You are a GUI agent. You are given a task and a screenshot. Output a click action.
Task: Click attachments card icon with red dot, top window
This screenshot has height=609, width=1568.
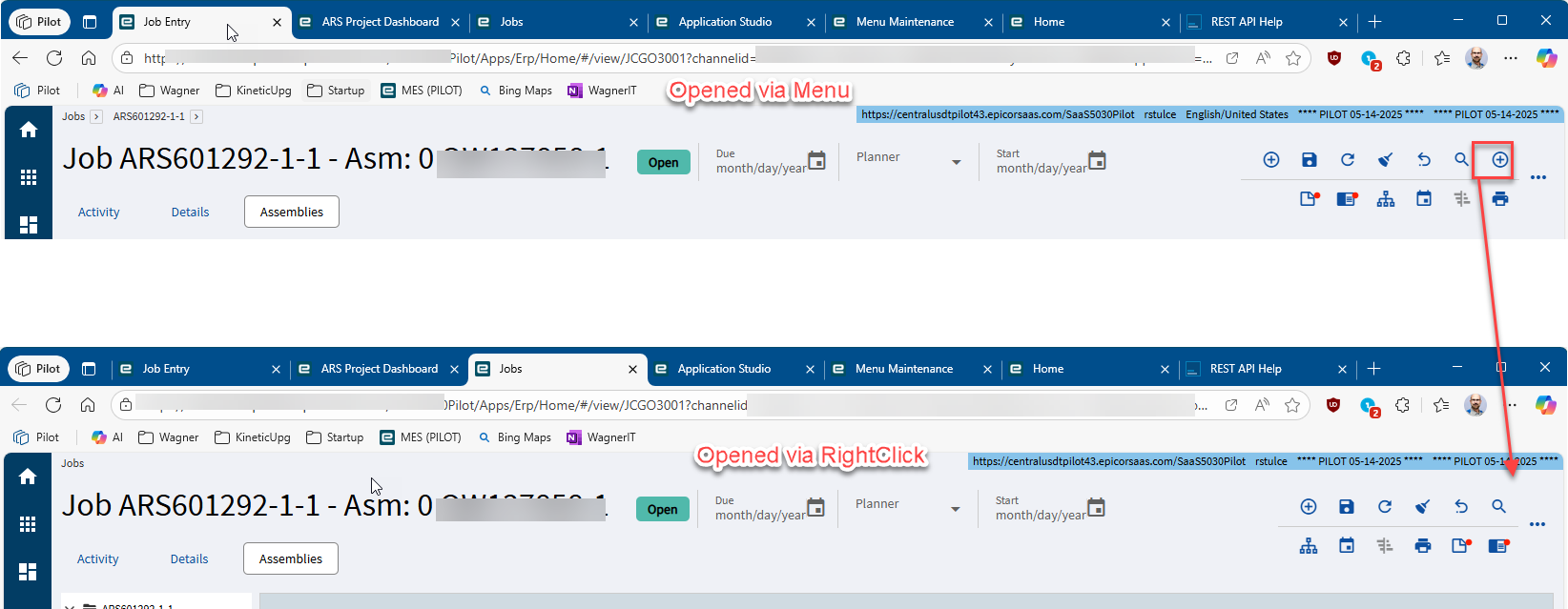point(1348,199)
